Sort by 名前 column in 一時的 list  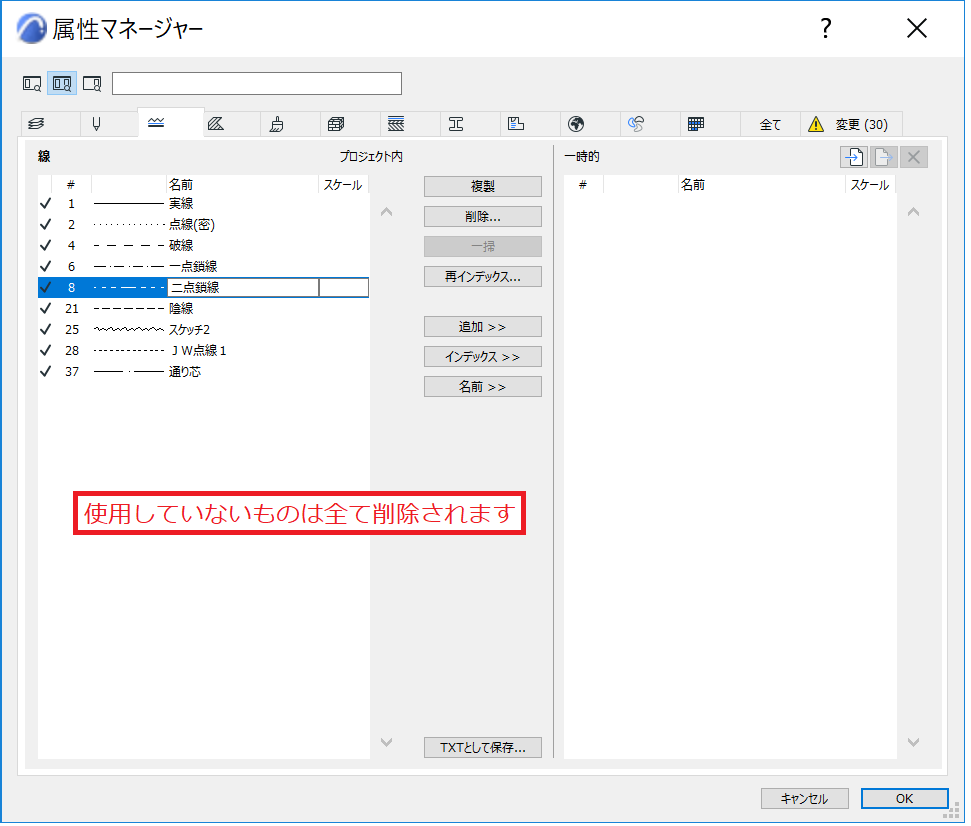(x=762, y=185)
